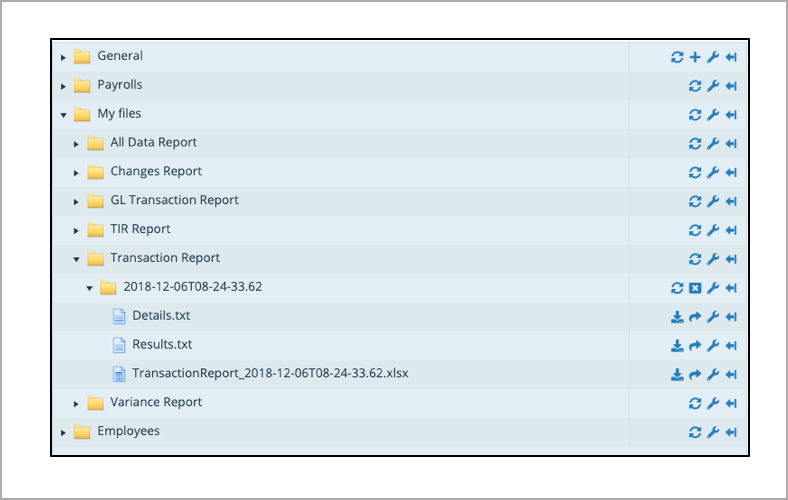Download the Details.txt file
Viewport: 788px width, 500px height.
[x=677, y=317]
